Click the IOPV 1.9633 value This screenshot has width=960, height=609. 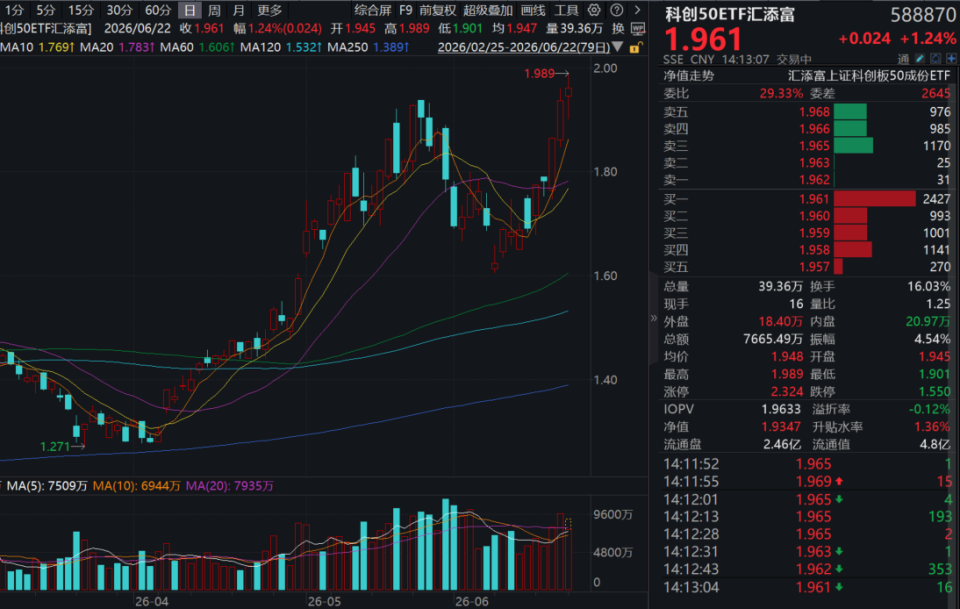point(781,409)
